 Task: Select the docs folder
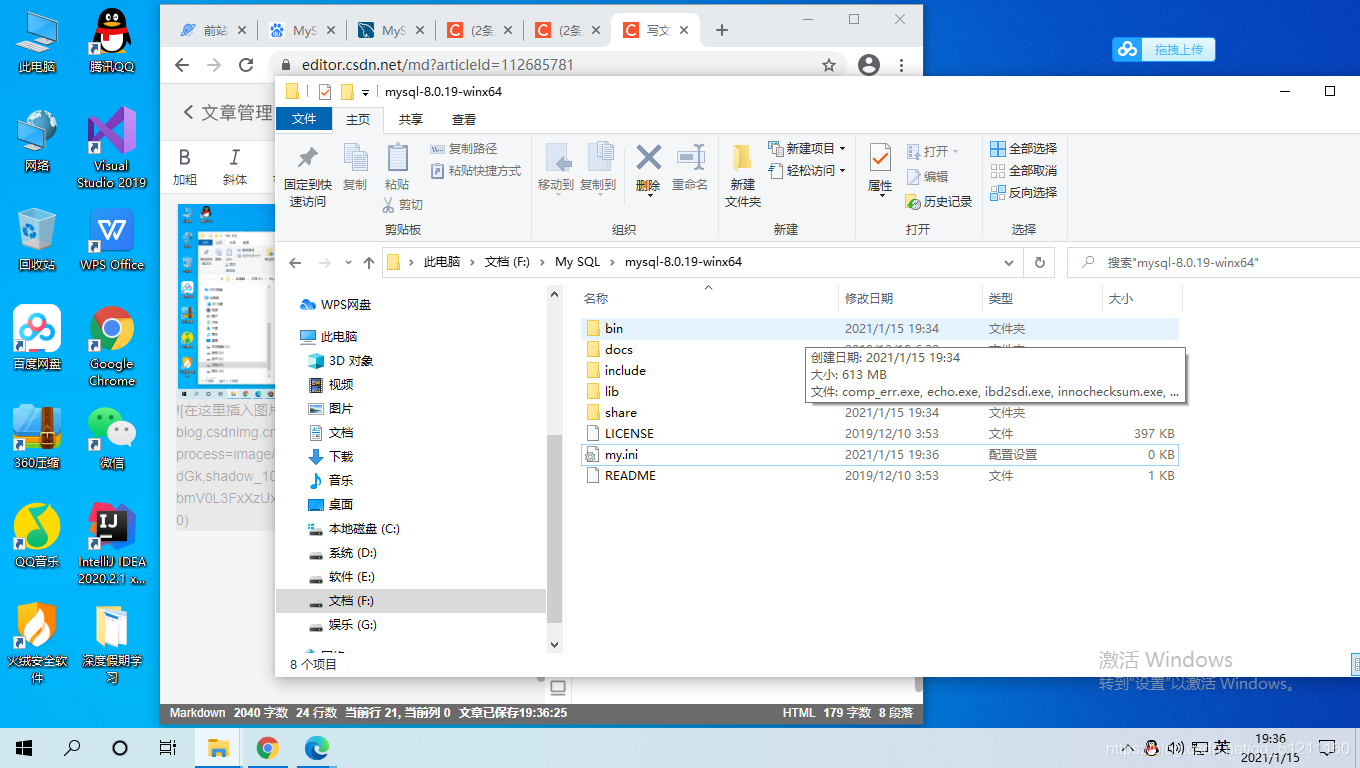click(618, 349)
